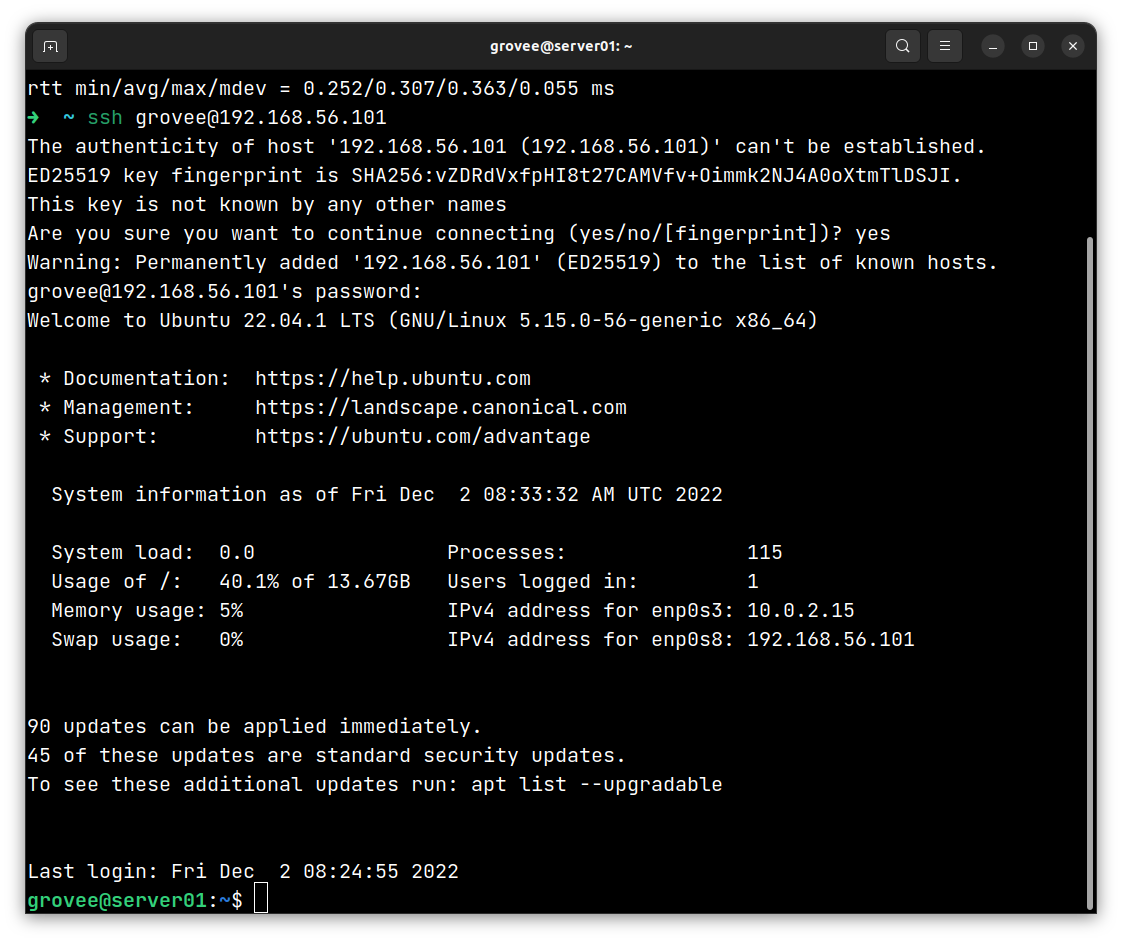Image resolution: width=1122 pixels, height=942 pixels.
Task: Click the enp0s3 address 10.0.2.15
Action: pyautogui.click(x=801, y=611)
